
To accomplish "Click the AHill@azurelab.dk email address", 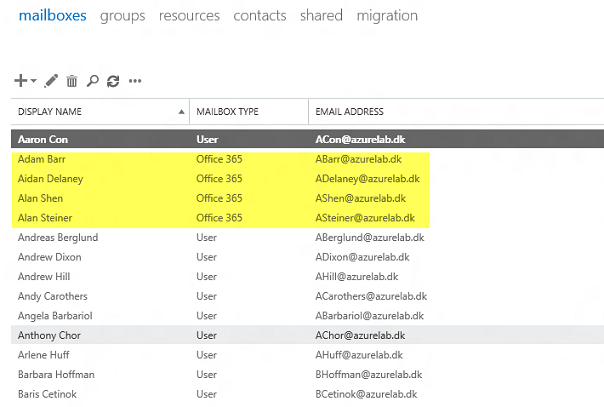I will point(357,276).
